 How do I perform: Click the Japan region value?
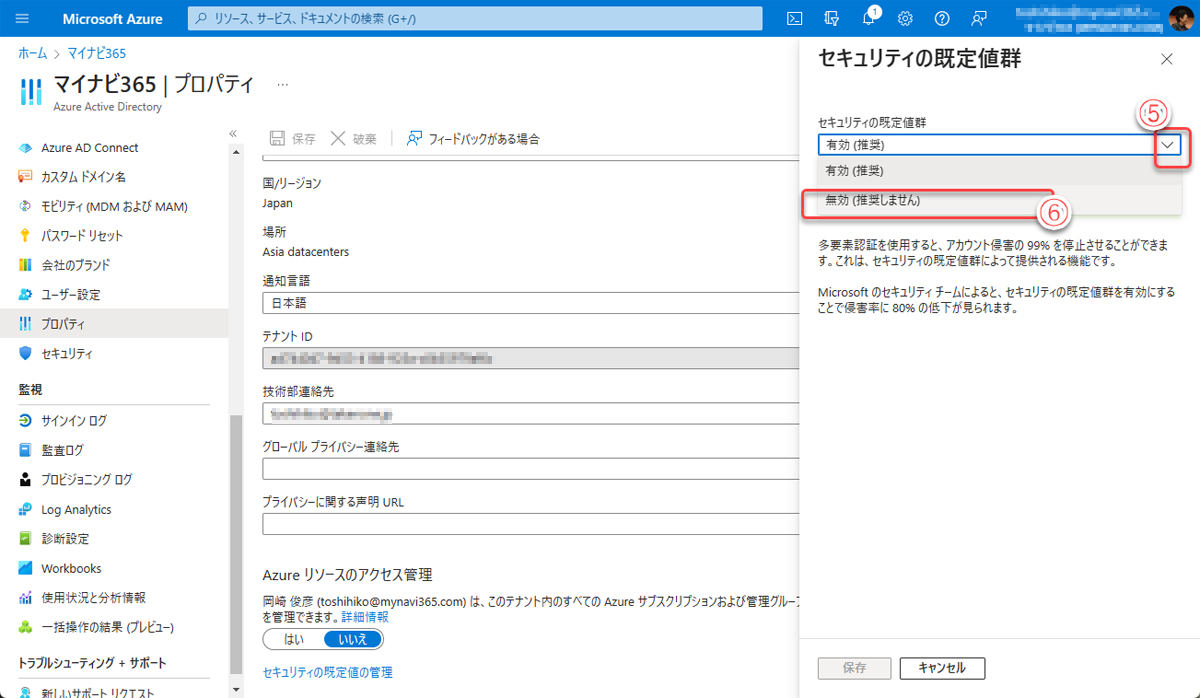click(x=277, y=203)
